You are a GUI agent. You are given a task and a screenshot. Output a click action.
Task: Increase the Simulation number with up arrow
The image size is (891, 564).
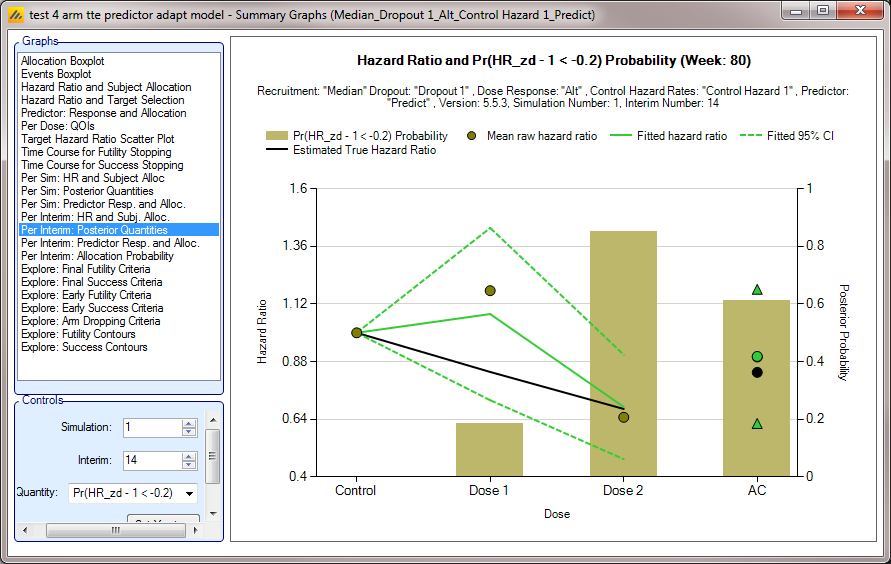(x=189, y=423)
